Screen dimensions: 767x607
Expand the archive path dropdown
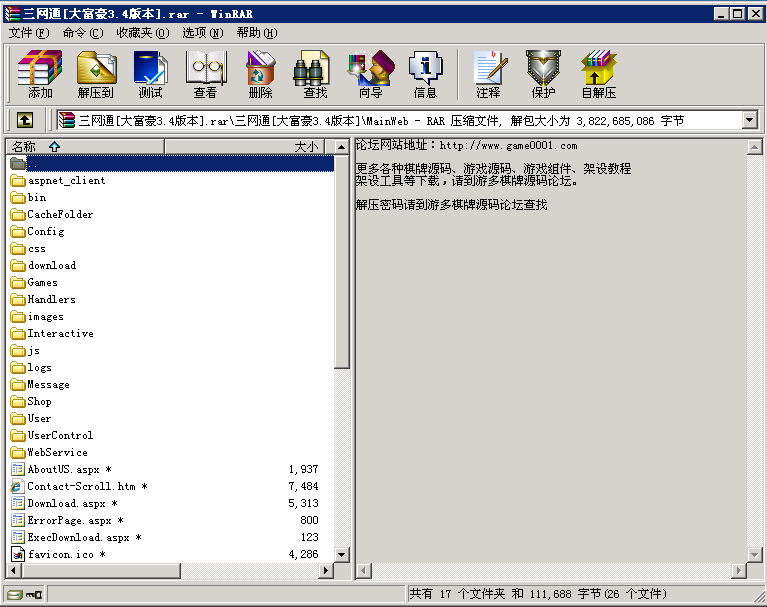(750, 121)
